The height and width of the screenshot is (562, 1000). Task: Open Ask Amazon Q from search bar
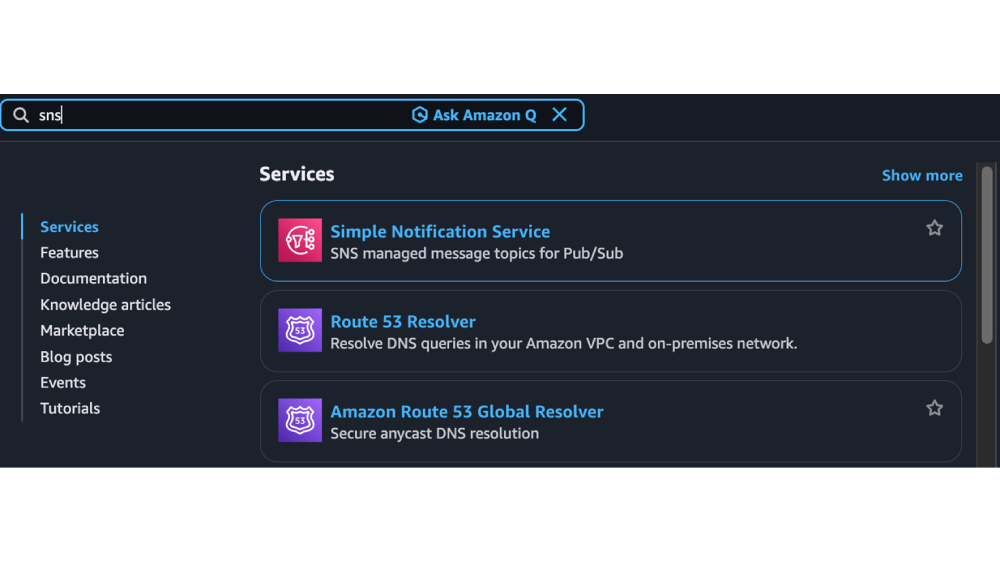pos(474,115)
